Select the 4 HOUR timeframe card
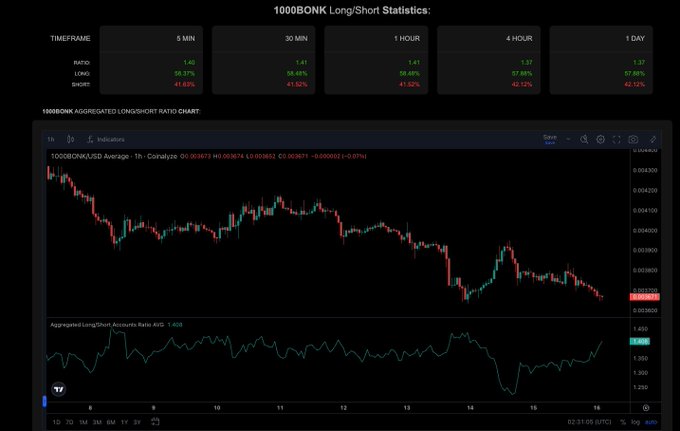 click(x=489, y=59)
